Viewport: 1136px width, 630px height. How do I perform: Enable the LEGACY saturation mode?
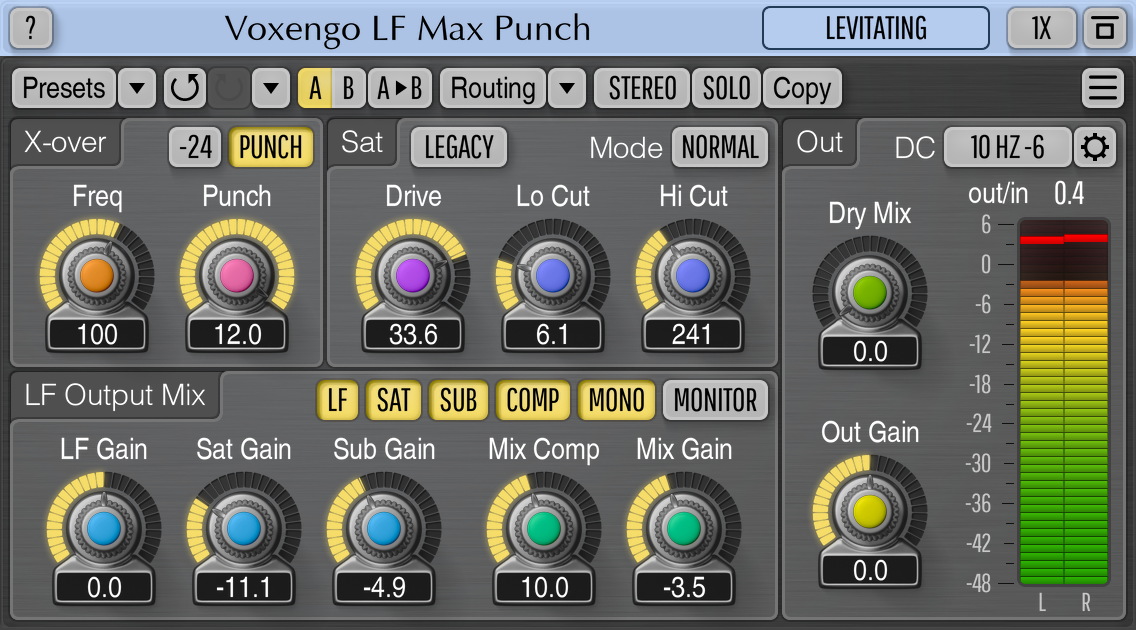[460, 146]
